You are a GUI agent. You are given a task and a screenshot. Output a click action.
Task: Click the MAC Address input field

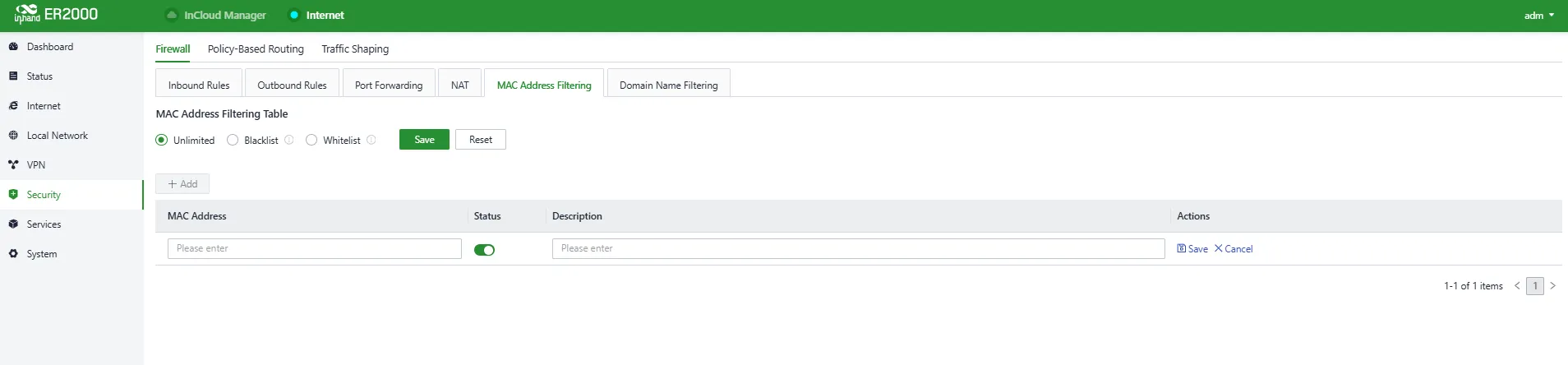tap(315, 248)
